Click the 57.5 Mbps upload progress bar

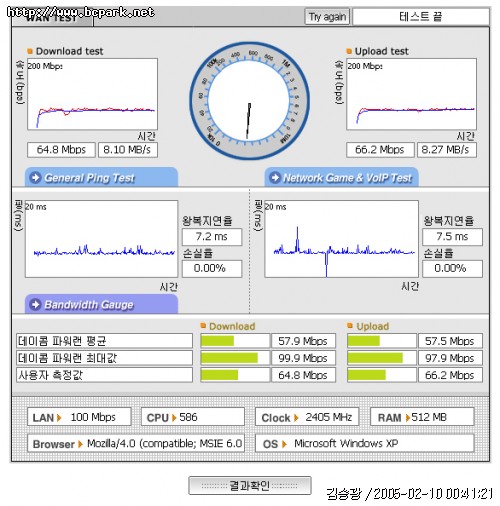(x=382, y=341)
